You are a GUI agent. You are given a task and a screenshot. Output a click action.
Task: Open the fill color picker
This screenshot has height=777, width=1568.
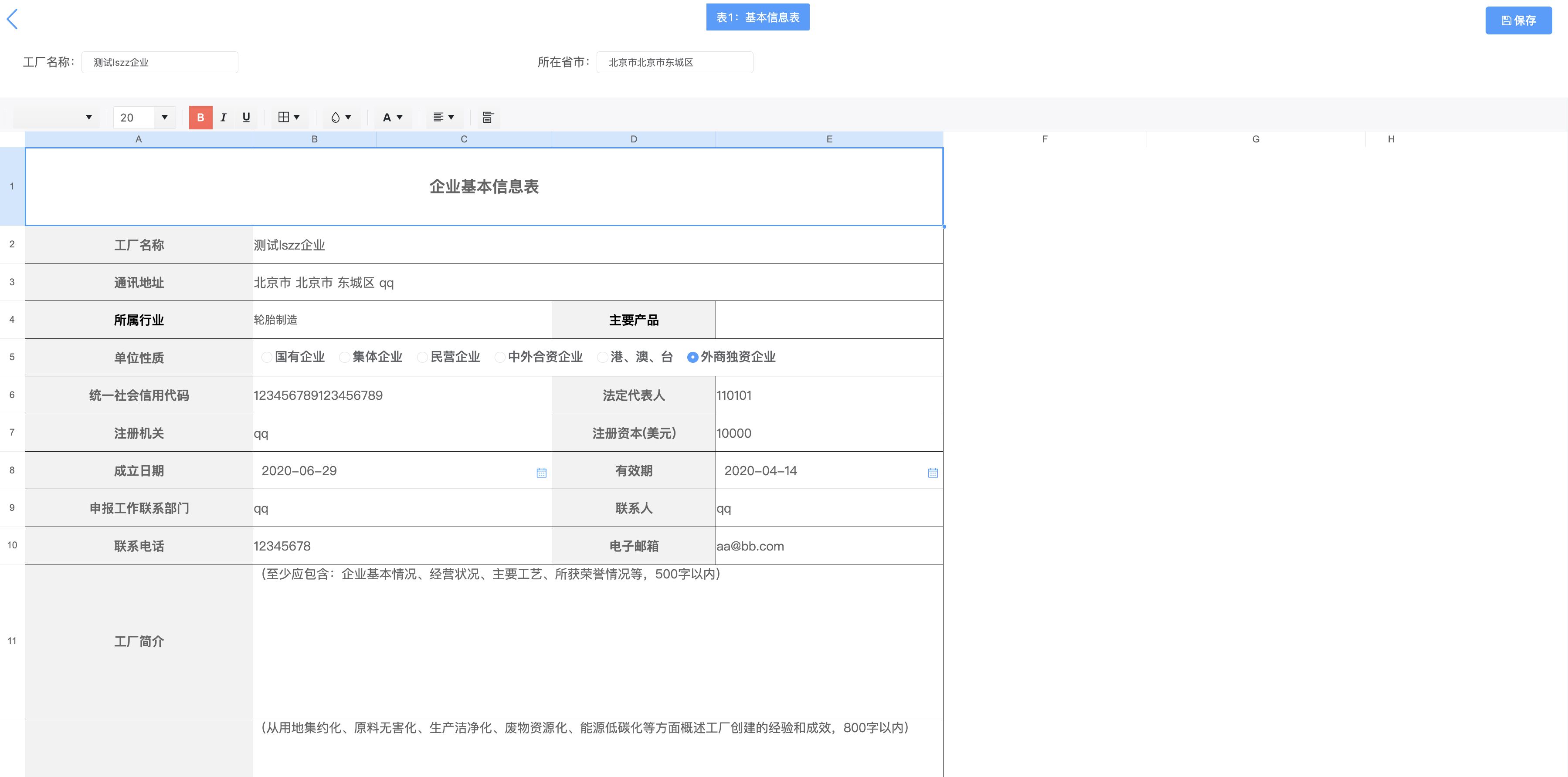[341, 118]
